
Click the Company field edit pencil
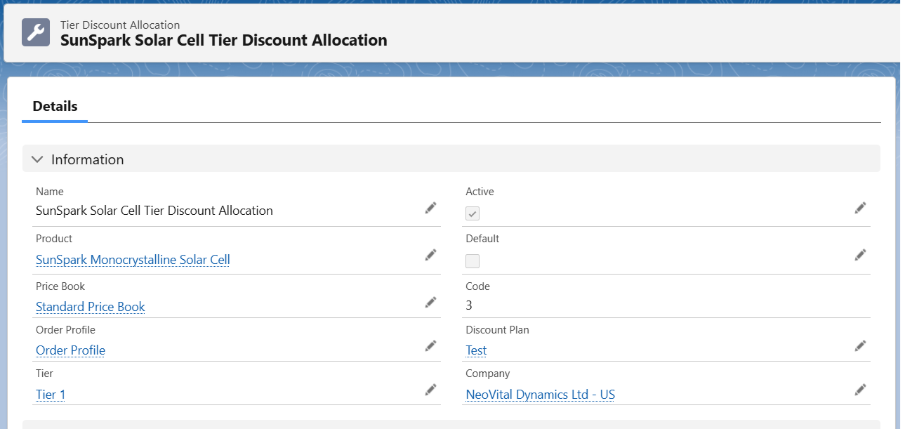(860, 390)
